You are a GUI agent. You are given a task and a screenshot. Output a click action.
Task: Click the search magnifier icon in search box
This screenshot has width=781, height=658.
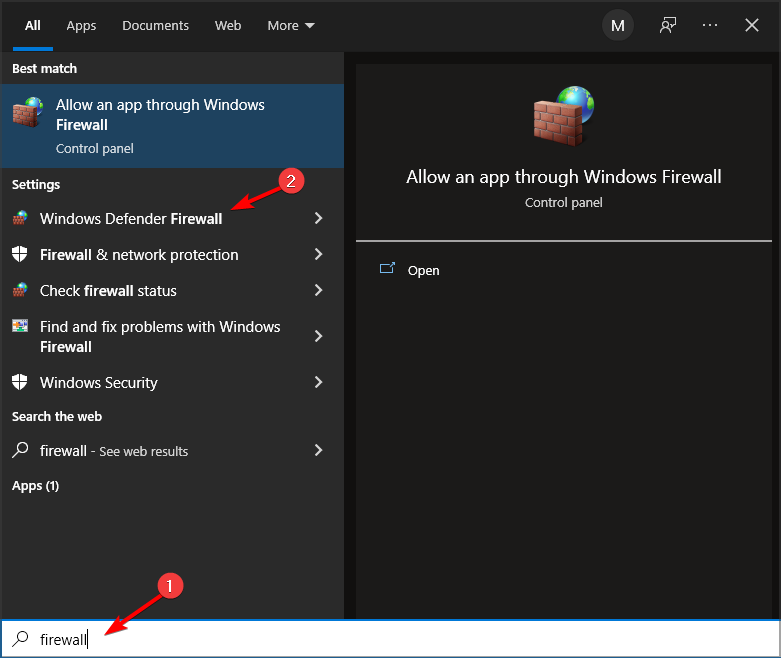[x=20, y=639]
